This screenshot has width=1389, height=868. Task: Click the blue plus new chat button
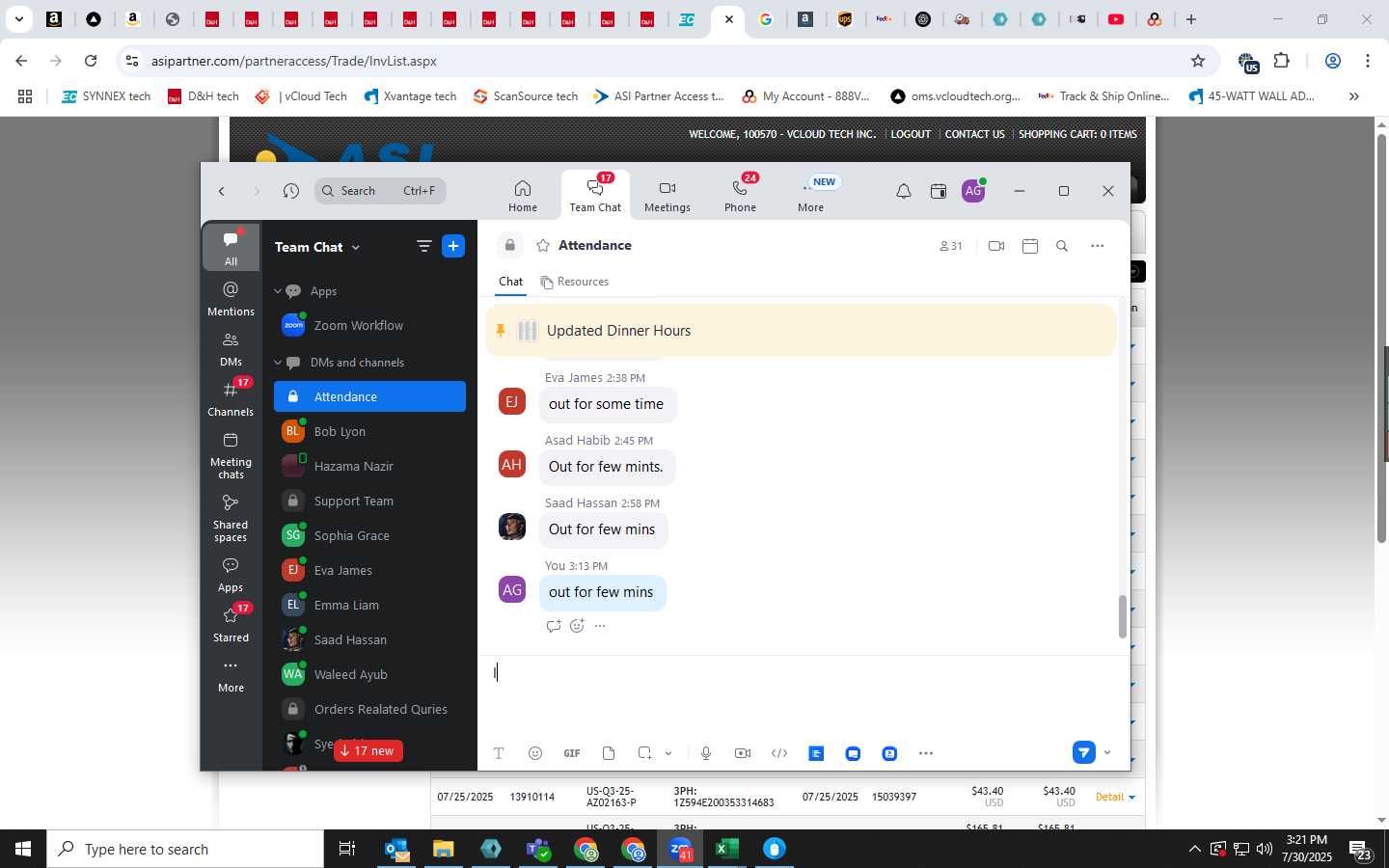(453, 246)
